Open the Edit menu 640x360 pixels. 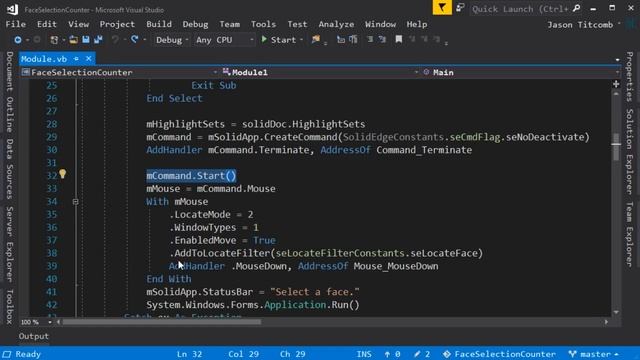[47, 24]
